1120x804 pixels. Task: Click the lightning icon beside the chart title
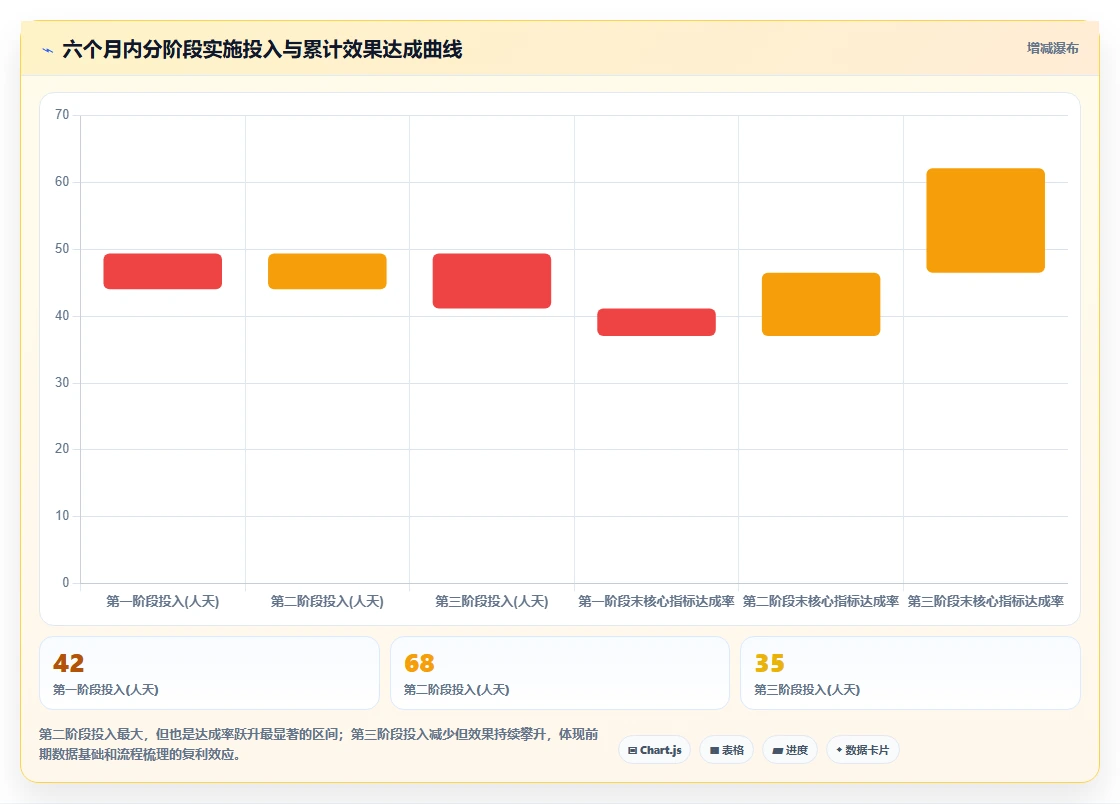click(x=48, y=50)
